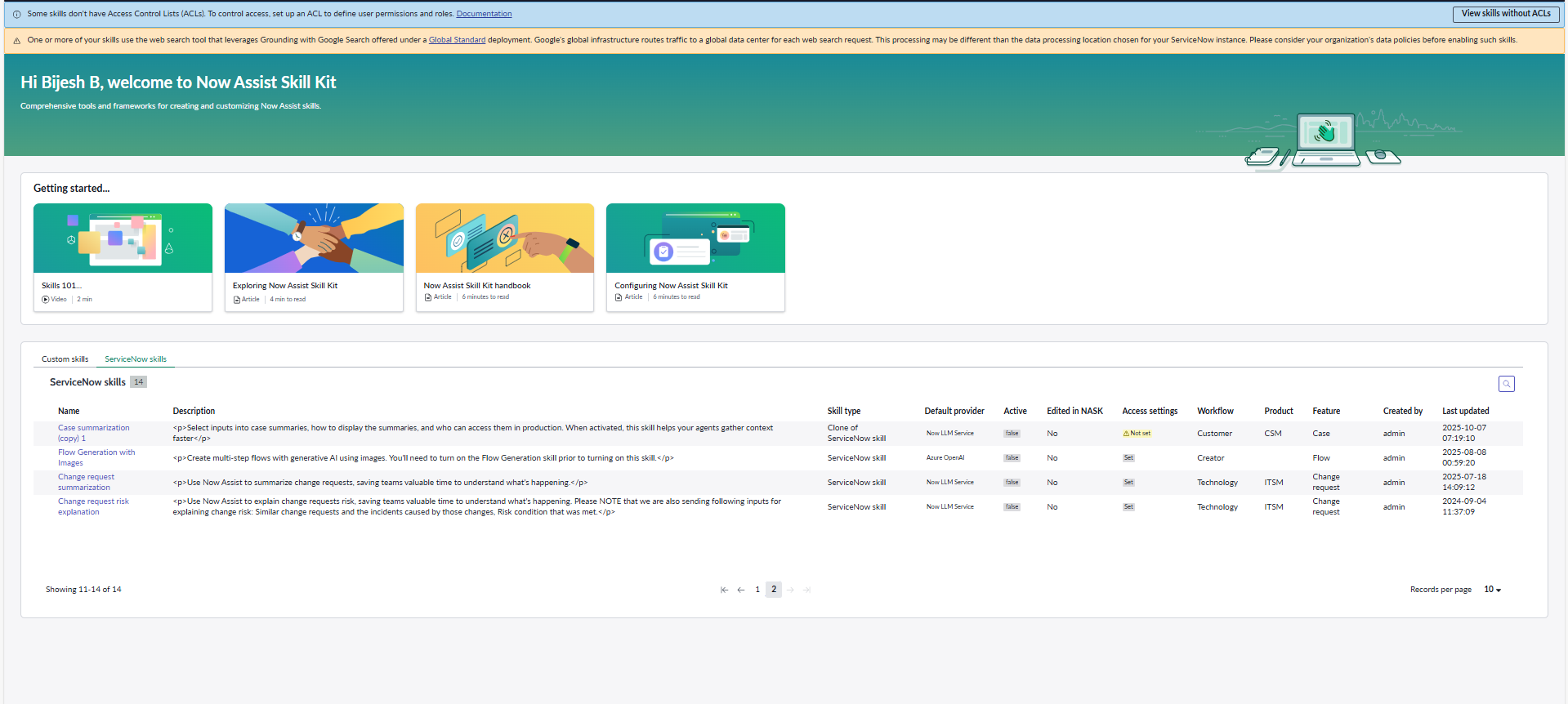Open Case summarization (copy) 1 skill

click(93, 433)
